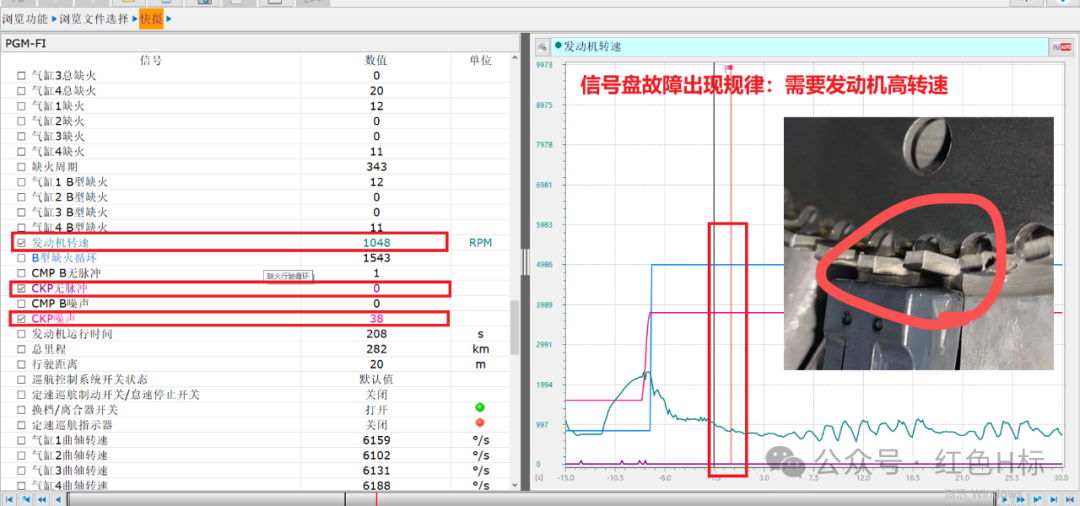
Task: Expand arrow after 快摄 breadcrumb
Action: pos(169,19)
